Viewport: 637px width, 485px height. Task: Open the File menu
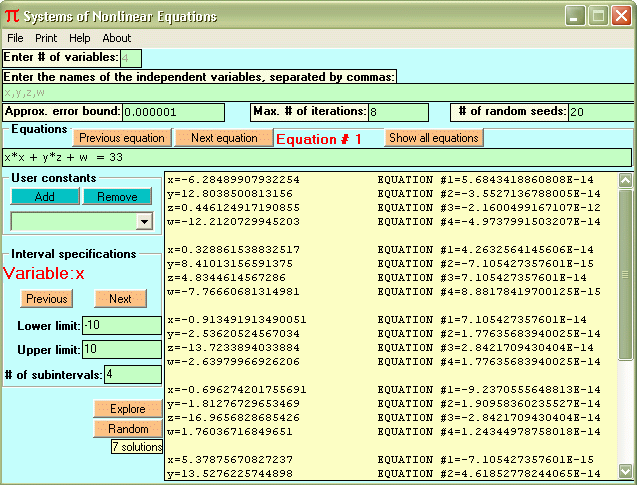coord(15,38)
